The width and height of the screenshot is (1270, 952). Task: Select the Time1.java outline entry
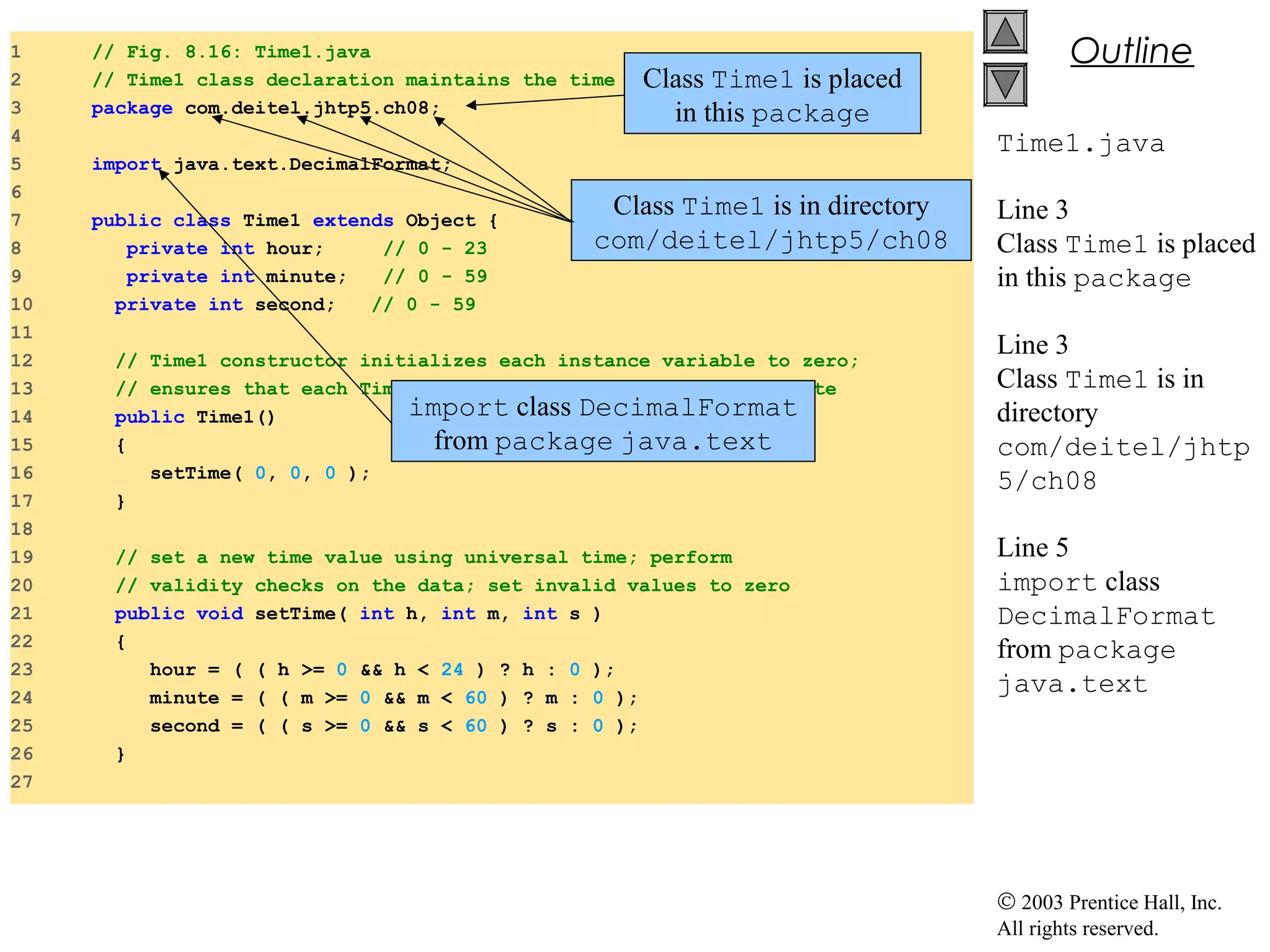point(1081,143)
